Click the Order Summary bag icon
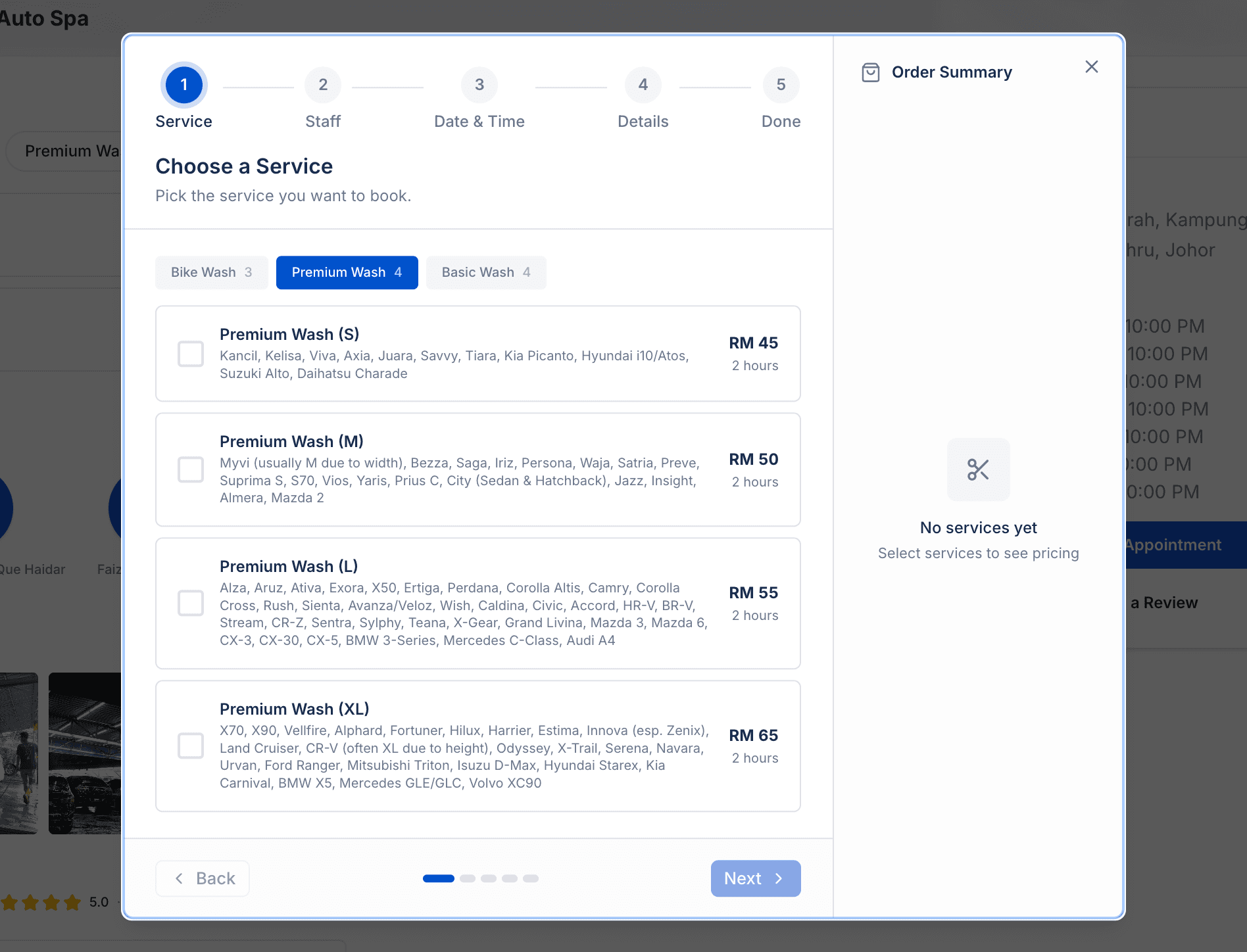The width and height of the screenshot is (1247, 952). 871,72
